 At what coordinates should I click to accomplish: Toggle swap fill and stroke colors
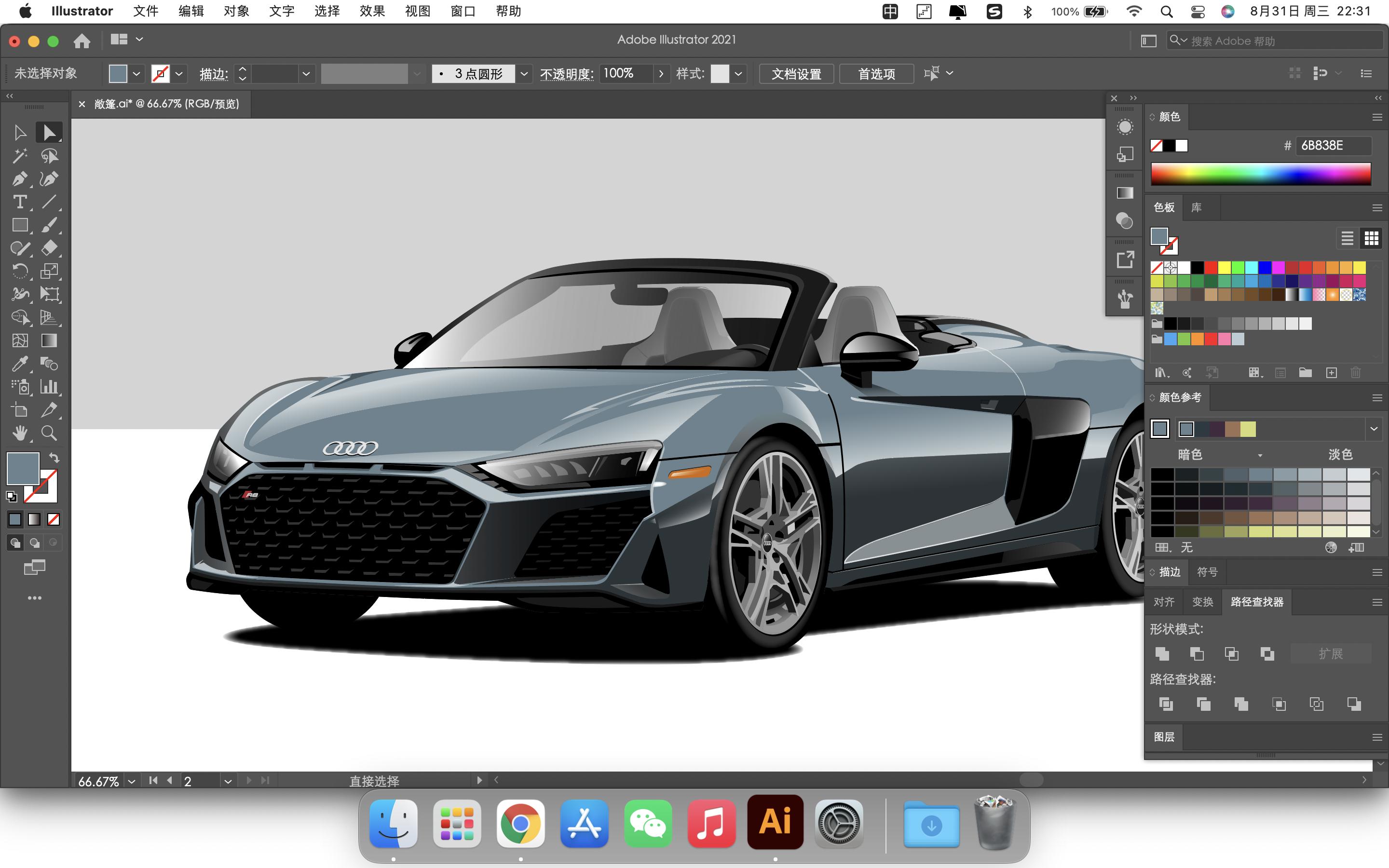point(54,457)
